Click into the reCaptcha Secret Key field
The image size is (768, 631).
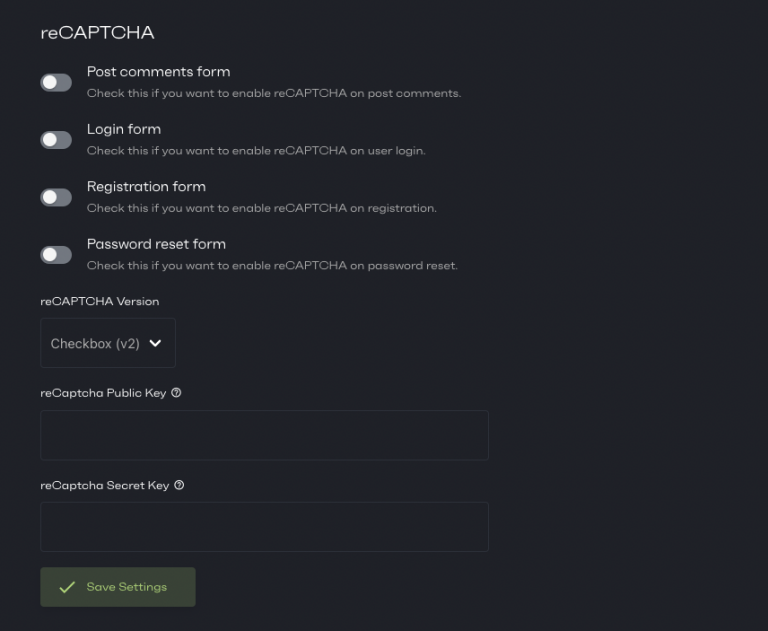click(x=264, y=527)
